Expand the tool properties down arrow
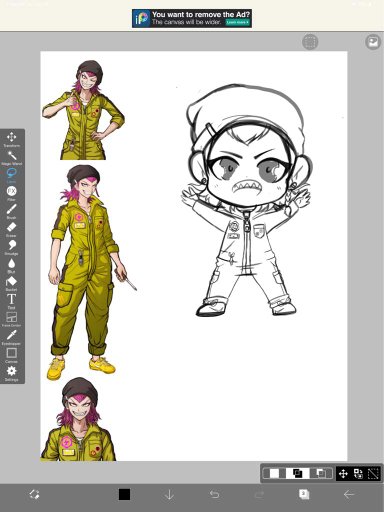Image resolution: width=384 pixels, height=512 pixels. (169, 494)
